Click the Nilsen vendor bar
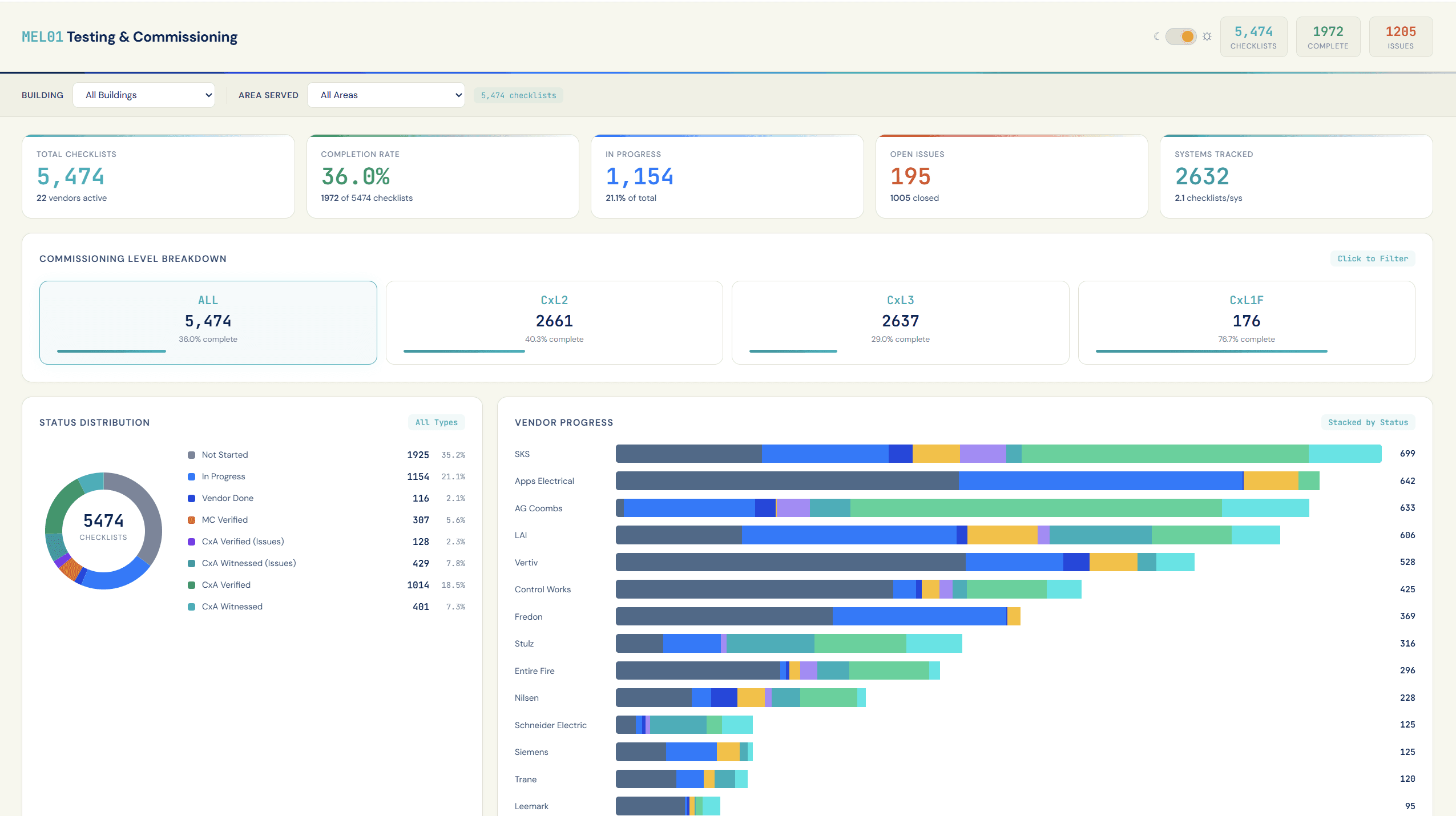Image resolution: width=1456 pixels, height=816 pixels. (x=741, y=697)
